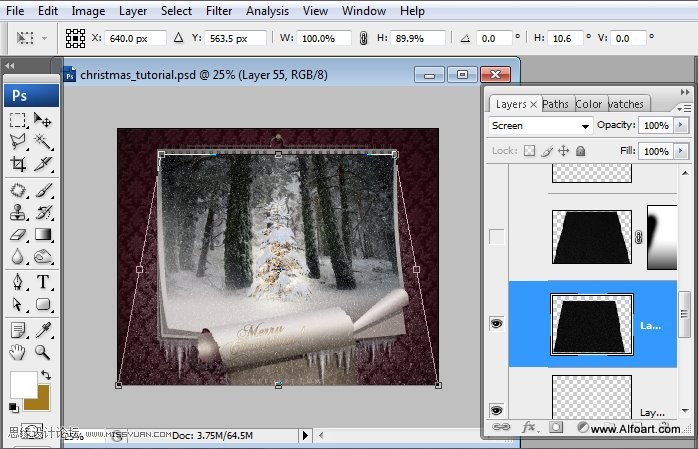
Task: Toggle maintain aspect ratio chain link
Action: (363, 38)
